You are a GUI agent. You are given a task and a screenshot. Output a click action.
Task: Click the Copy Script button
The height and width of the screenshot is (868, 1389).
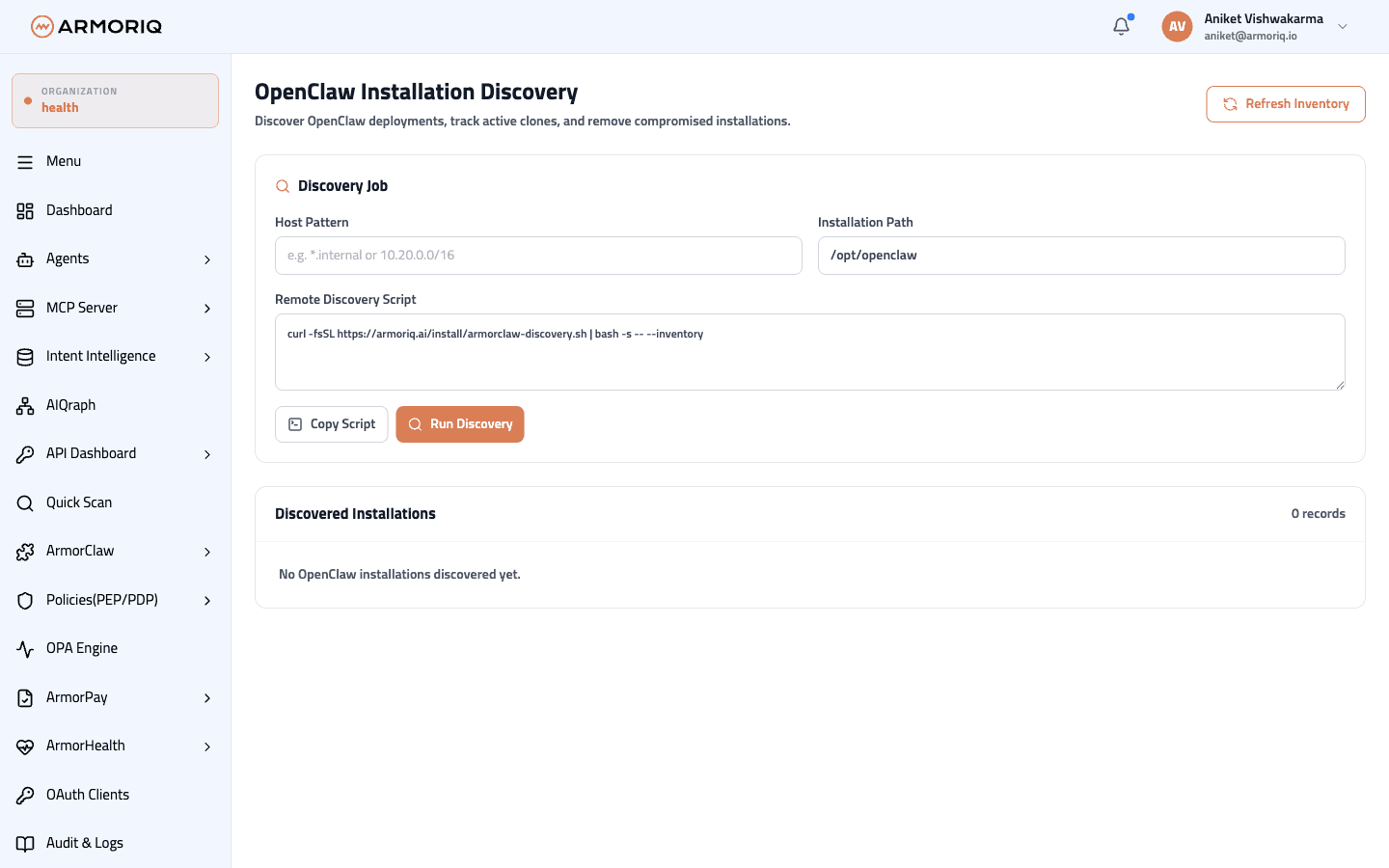tap(332, 424)
